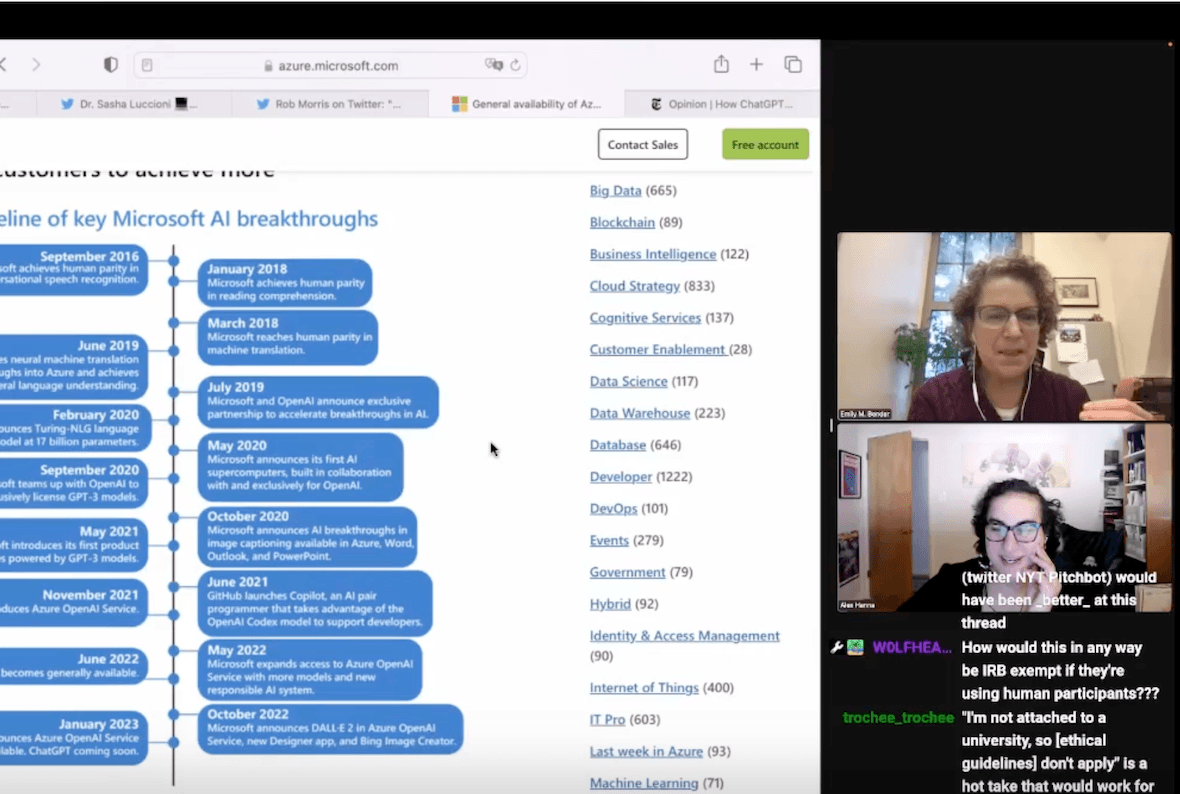Open the Big Data category link

pos(616,190)
